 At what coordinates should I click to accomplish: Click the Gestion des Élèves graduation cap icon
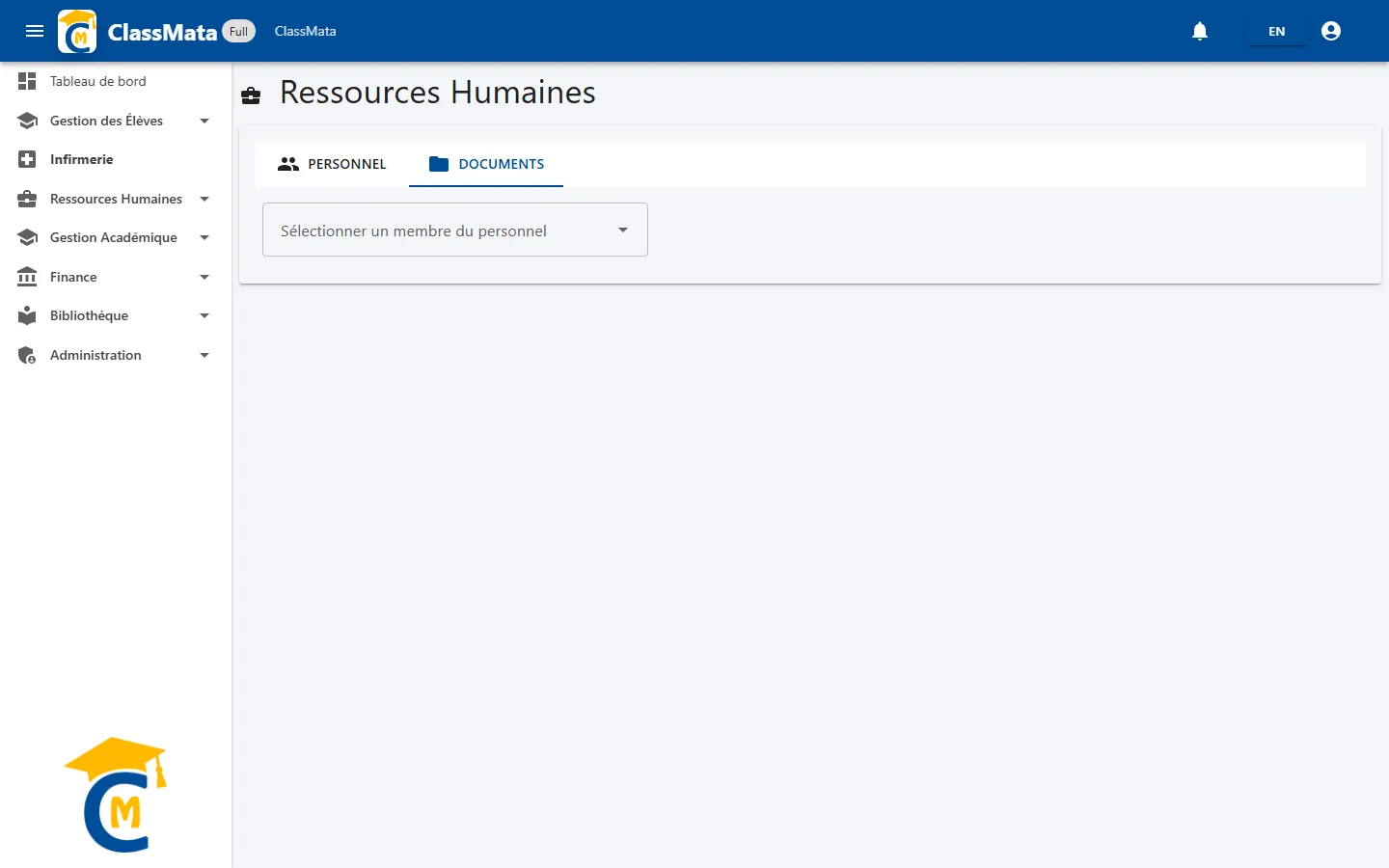[x=27, y=121]
